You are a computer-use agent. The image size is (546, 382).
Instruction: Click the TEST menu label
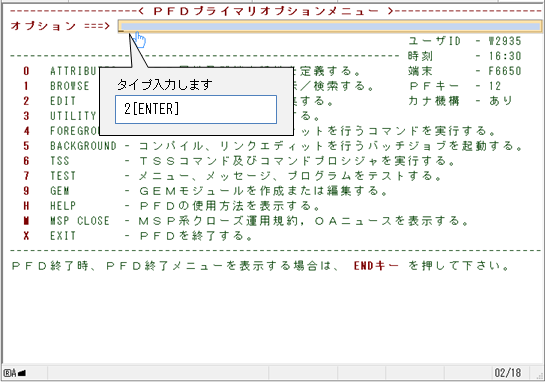point(63,176)
